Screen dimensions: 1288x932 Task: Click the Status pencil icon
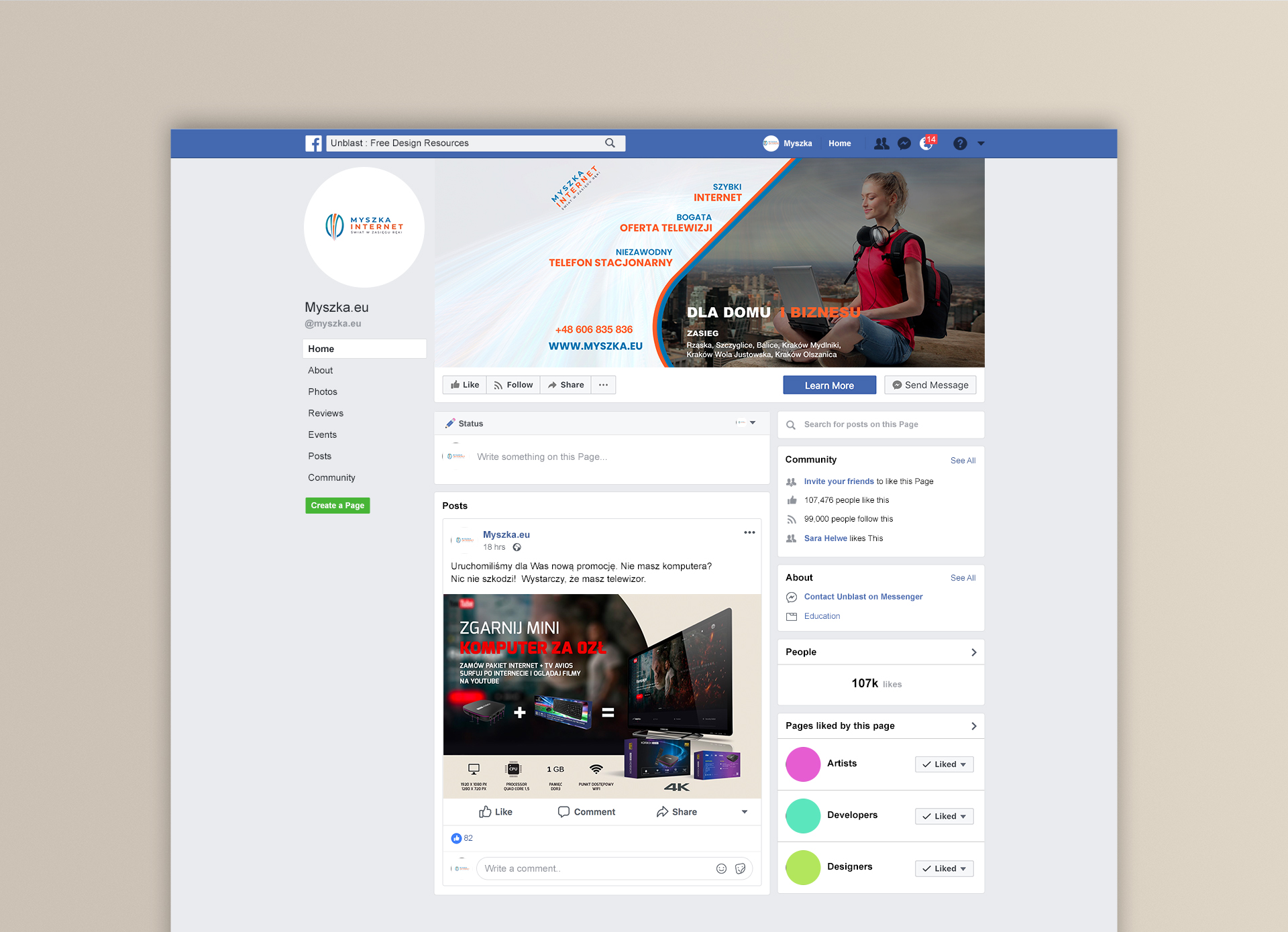450,423
